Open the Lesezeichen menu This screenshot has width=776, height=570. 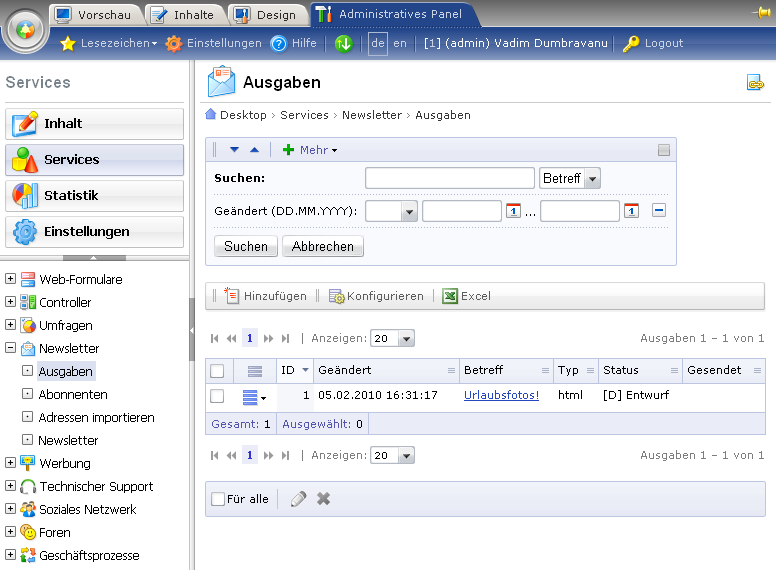click(x=108, y=43)
